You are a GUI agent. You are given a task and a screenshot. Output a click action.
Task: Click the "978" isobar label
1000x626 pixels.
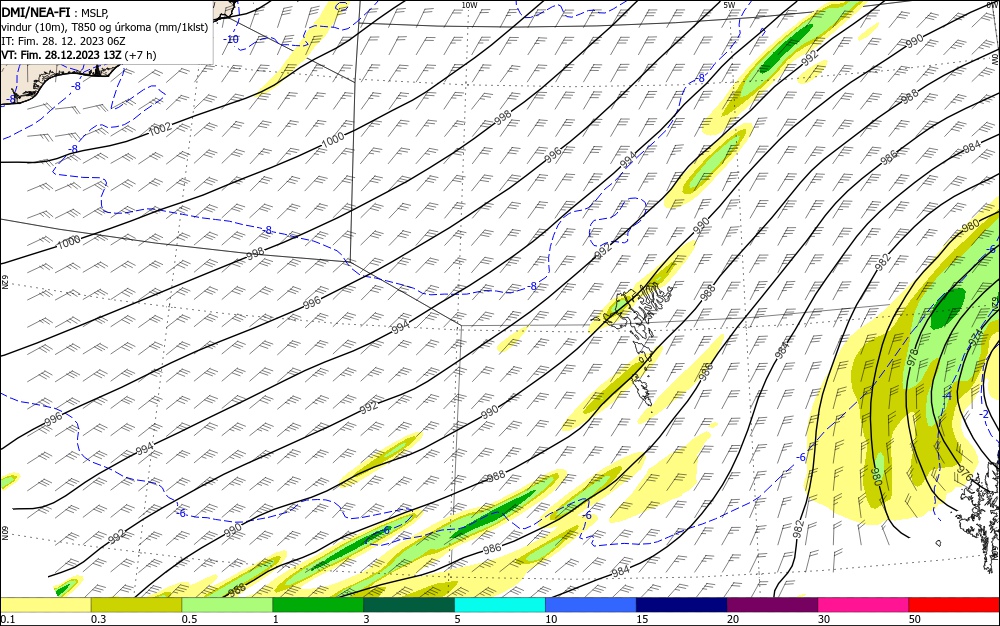(913, 357)
